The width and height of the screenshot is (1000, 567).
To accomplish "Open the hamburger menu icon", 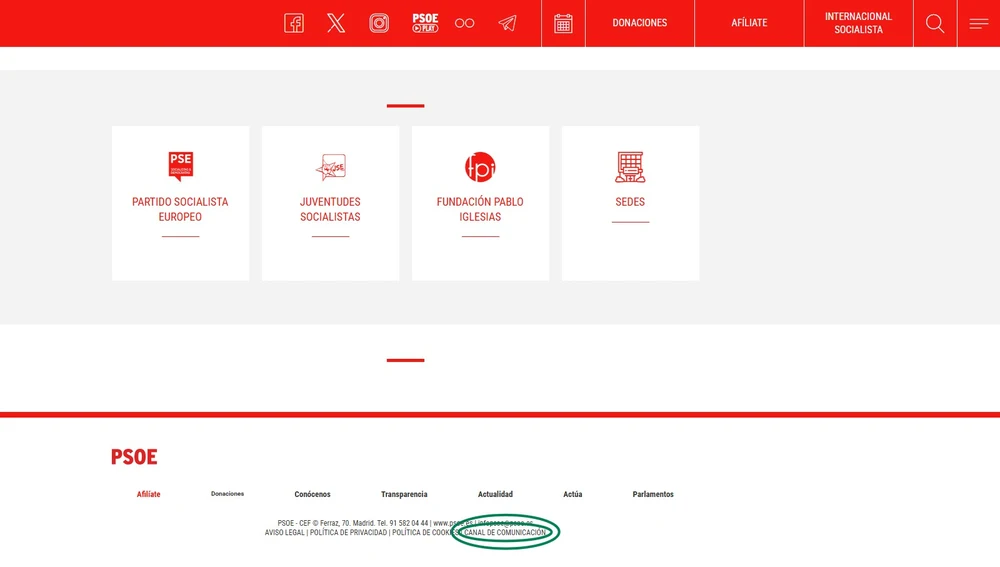I will coord(979,24).
